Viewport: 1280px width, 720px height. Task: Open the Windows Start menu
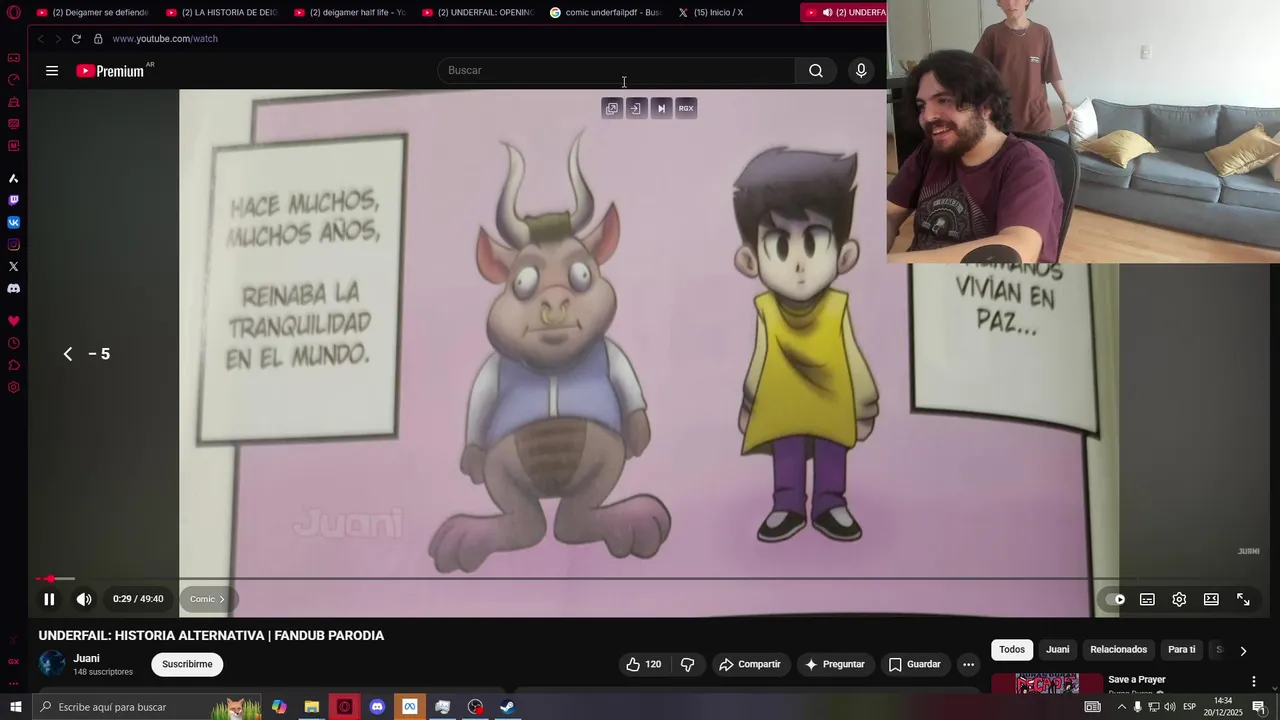coord(15,707)
